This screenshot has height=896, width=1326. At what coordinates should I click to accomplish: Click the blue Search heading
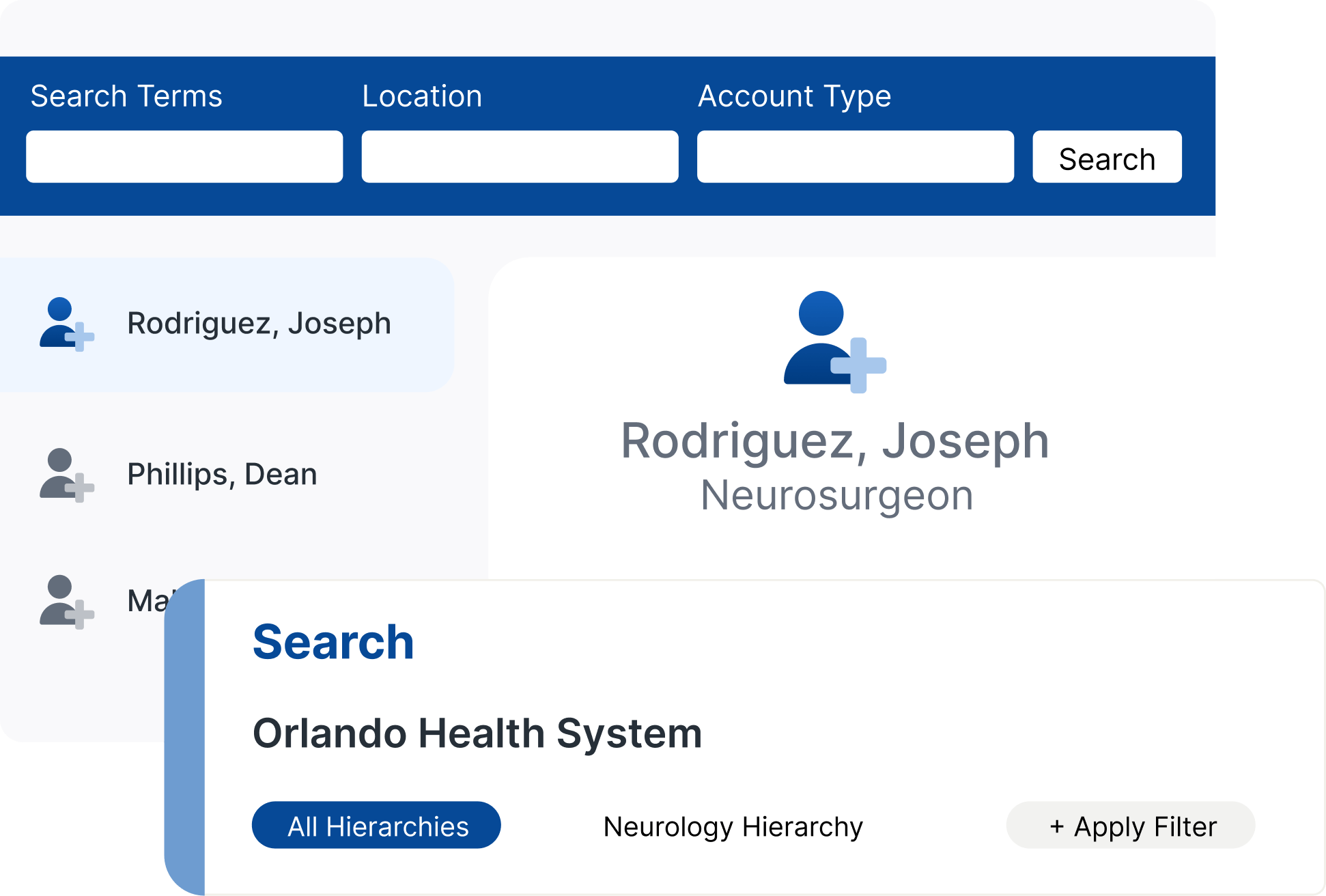point(333,643)
